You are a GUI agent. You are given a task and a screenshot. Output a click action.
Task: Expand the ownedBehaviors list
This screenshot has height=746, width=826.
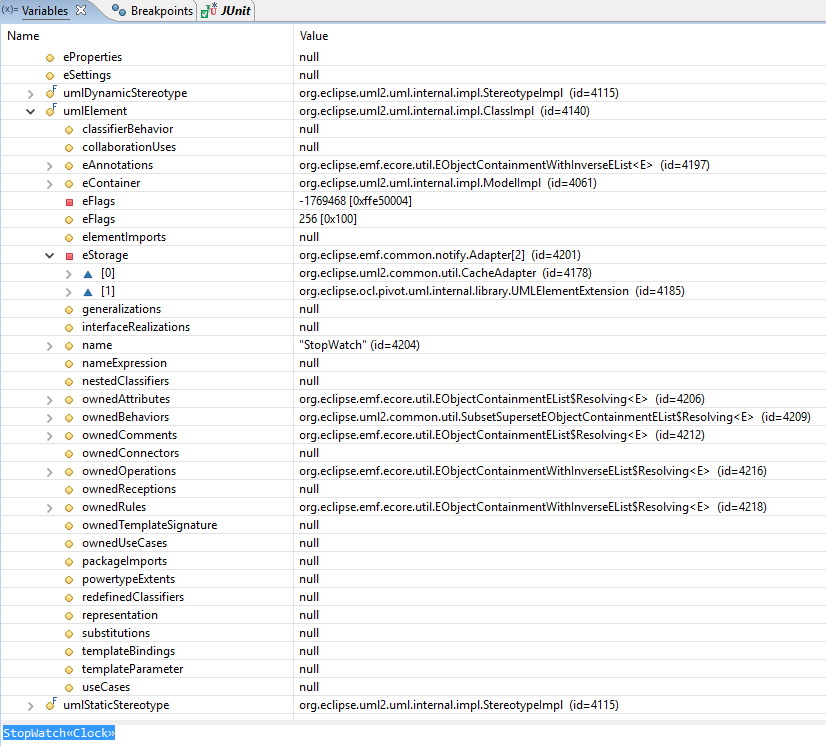(50, 418)
